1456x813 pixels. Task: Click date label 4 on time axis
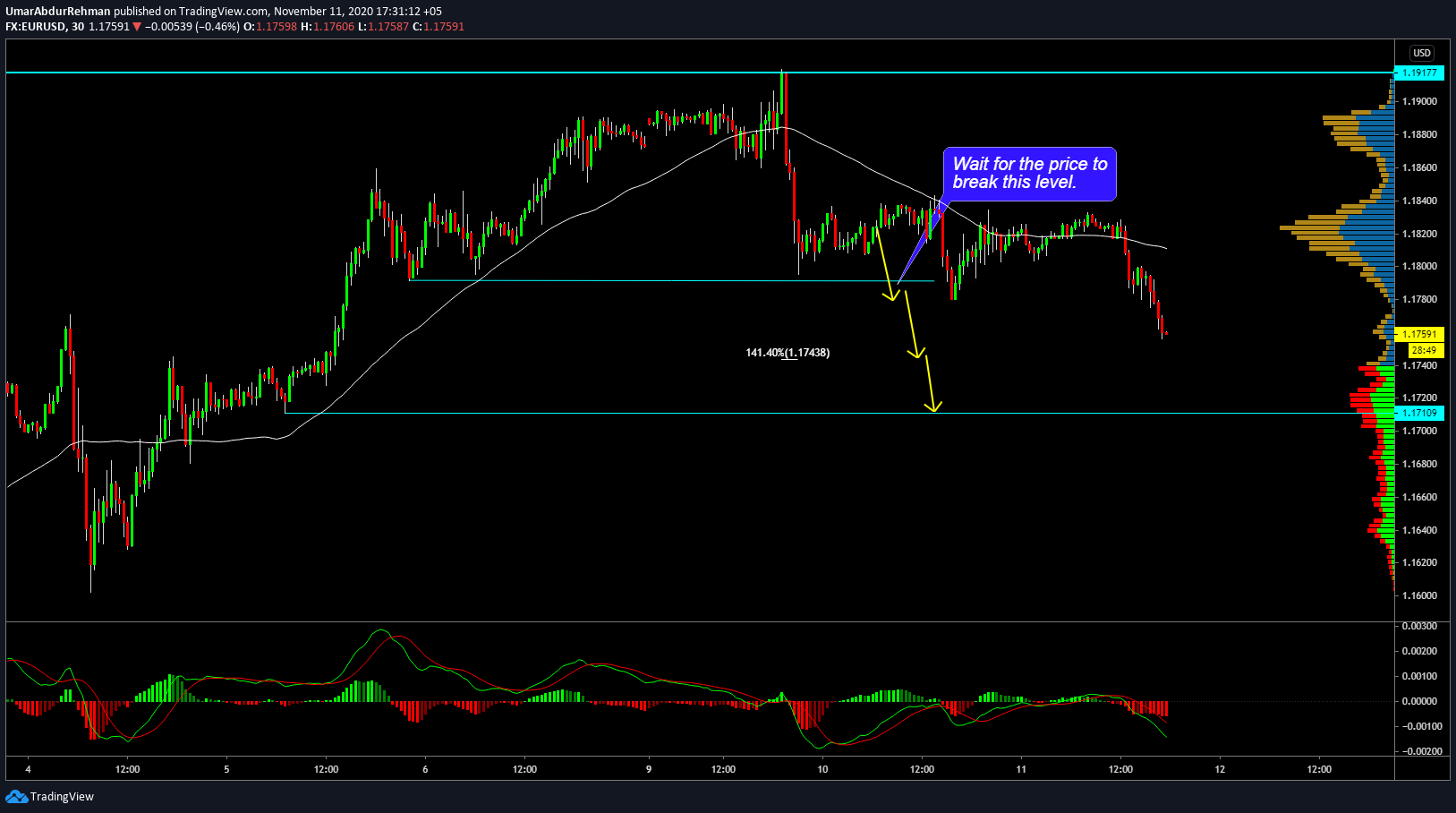pyautogui.click(x=29, y=769)
